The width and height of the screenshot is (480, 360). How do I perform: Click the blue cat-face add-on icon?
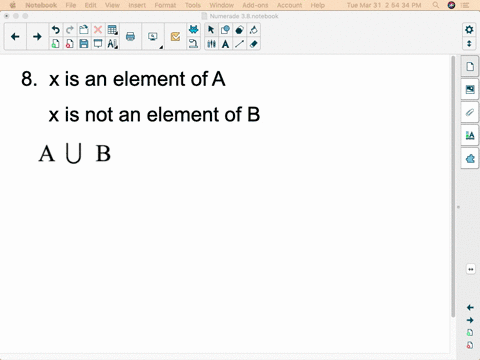193,30
